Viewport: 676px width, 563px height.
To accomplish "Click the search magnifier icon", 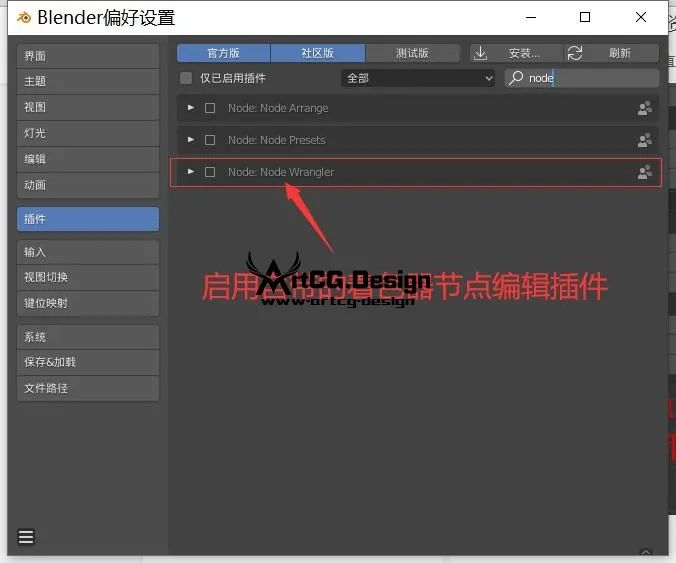I will pos(516,78).
